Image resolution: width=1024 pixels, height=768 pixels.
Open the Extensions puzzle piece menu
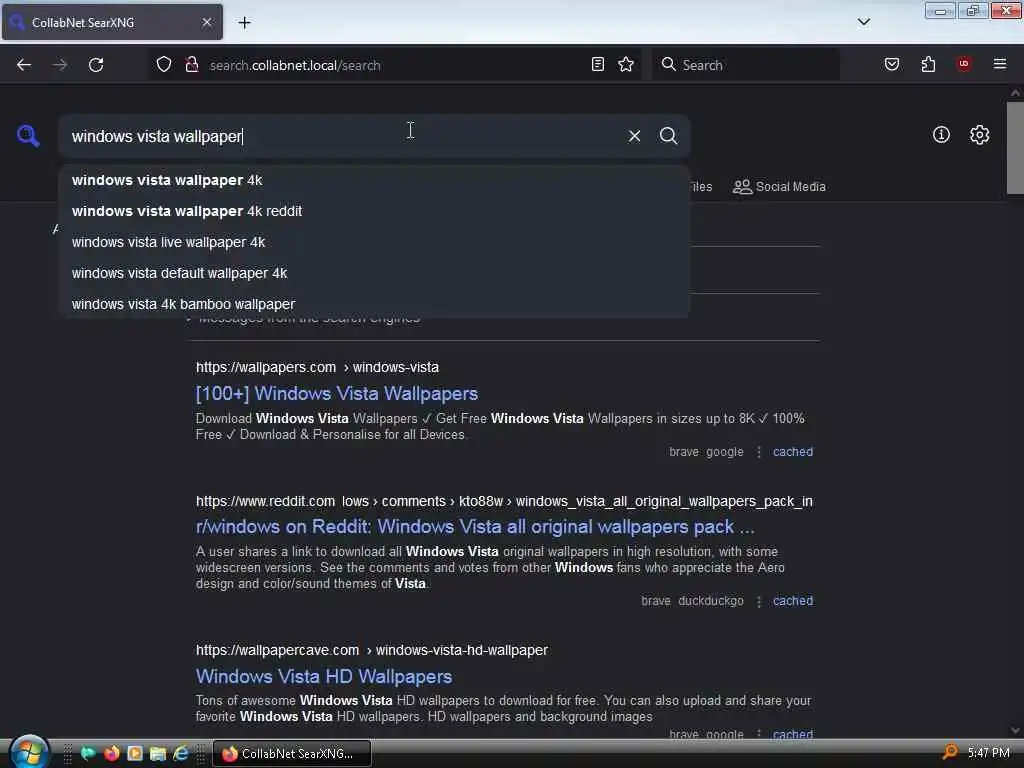tap(928, 64)
